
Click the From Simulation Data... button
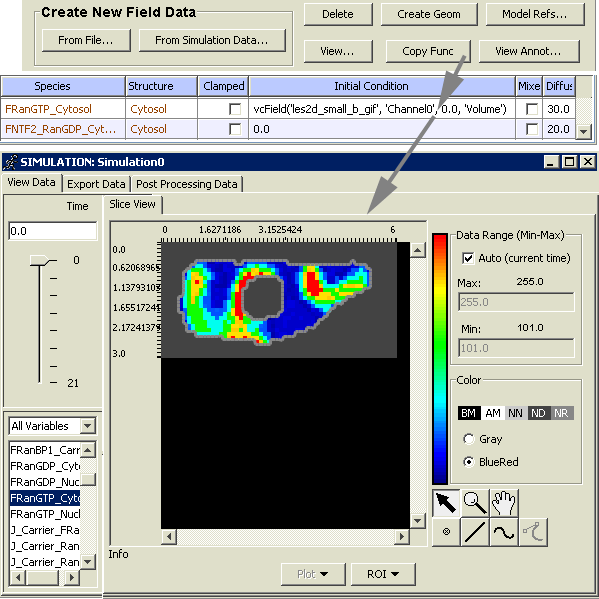pos(212,40)
